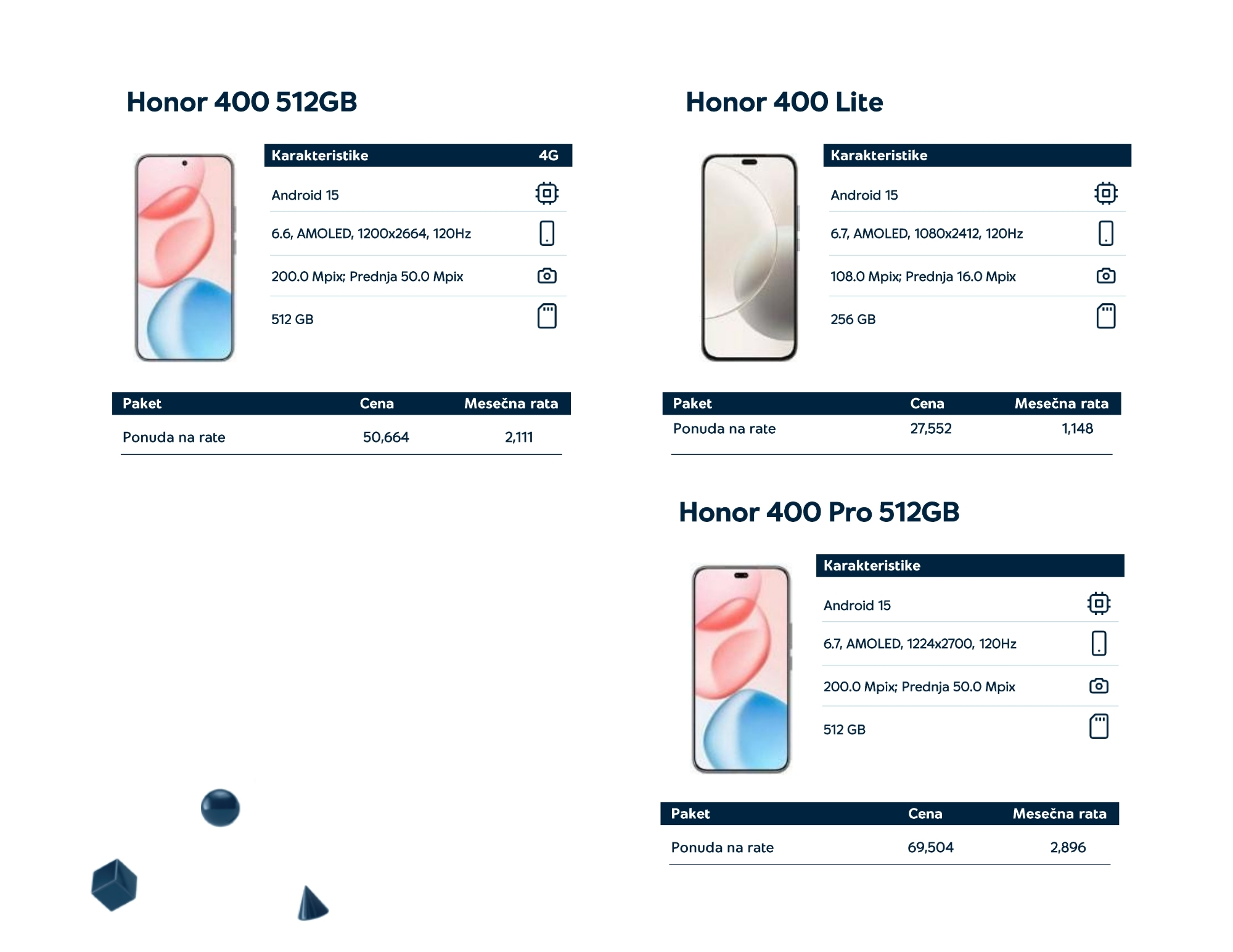1233x952 pixels.
Task: Click the storage card icon for Honor 400 Pro
Action: tap(1098, 726)
